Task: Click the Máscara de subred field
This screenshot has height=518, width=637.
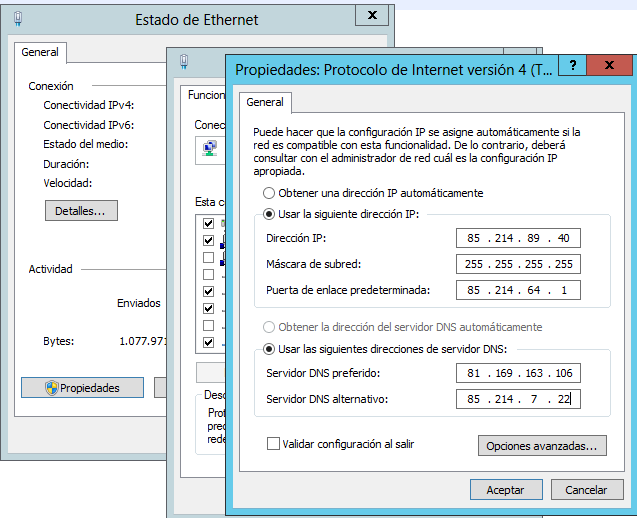Action: click(x=518, y=264)
